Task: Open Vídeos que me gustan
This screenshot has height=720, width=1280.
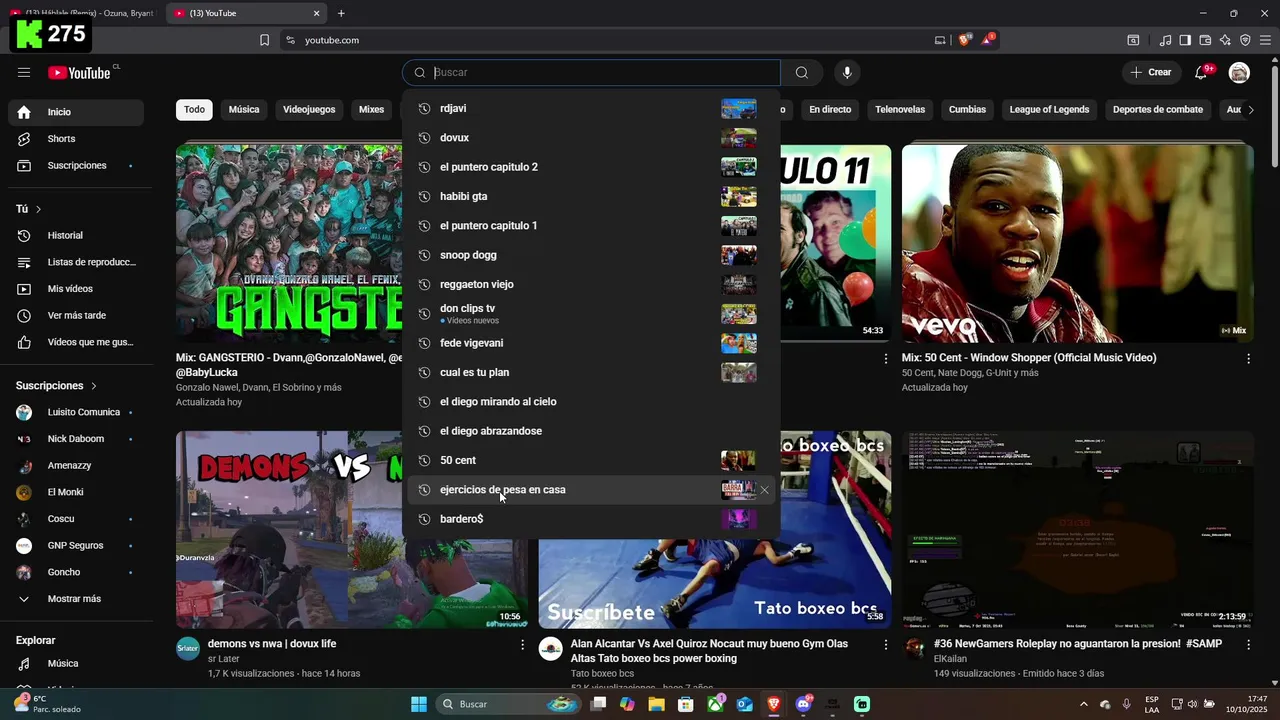Action: point(76,342)
